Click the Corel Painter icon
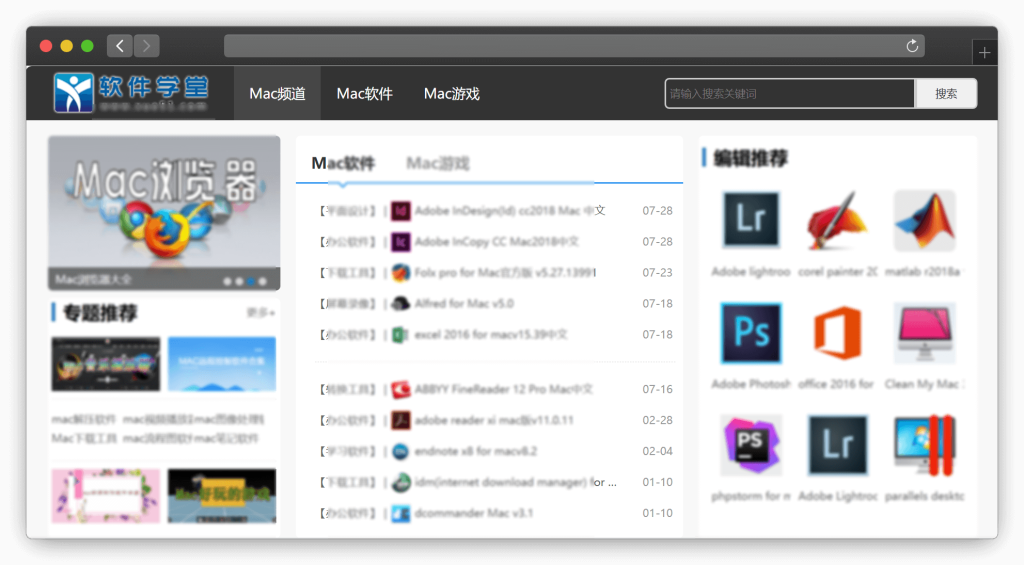This screenshot has width=1024, height=565. pos(837,221)
